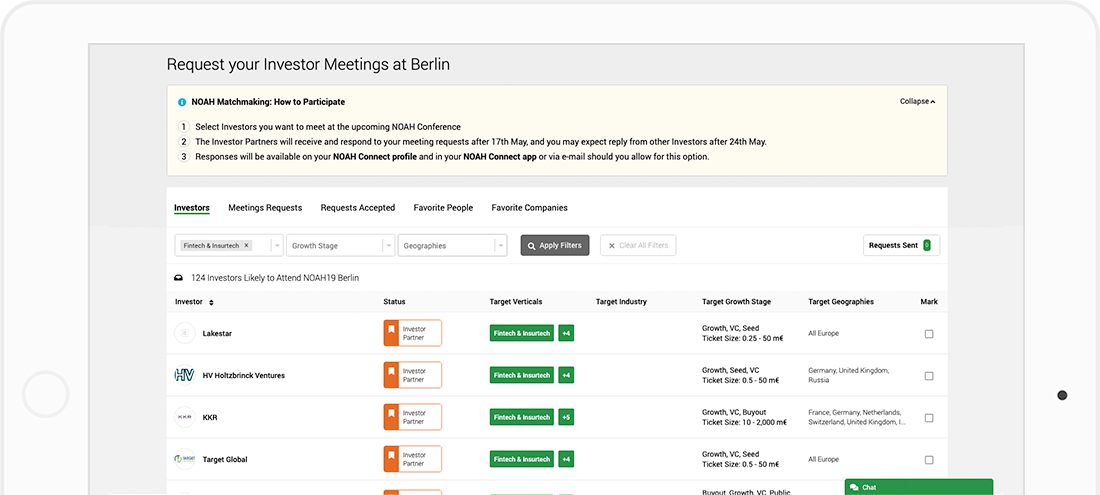Screen dimensions: 1100x495
Task: Click the green Requests Sent counter badge
Action: tap(927, 245)
